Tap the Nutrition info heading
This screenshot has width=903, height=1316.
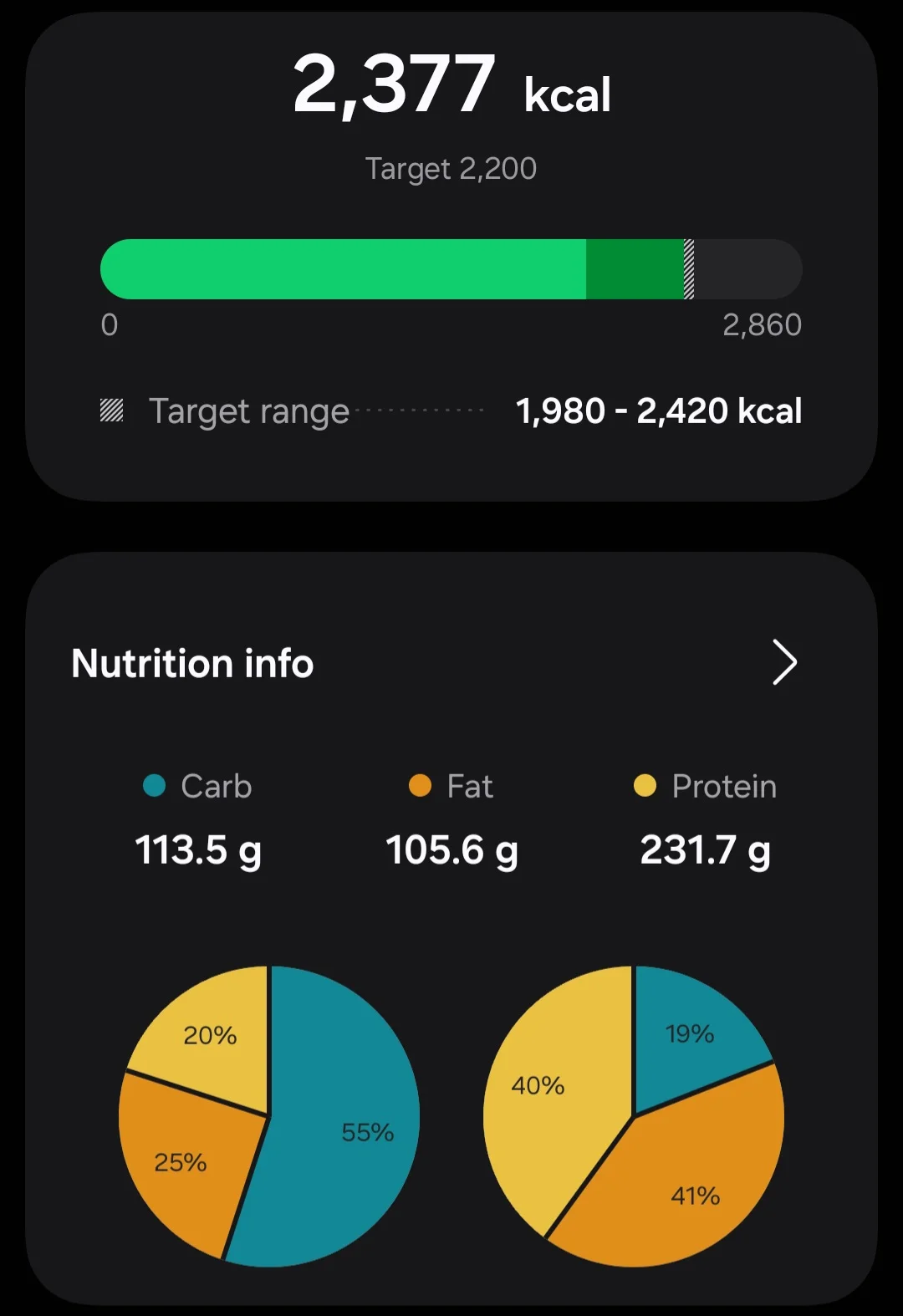point(192,664)
